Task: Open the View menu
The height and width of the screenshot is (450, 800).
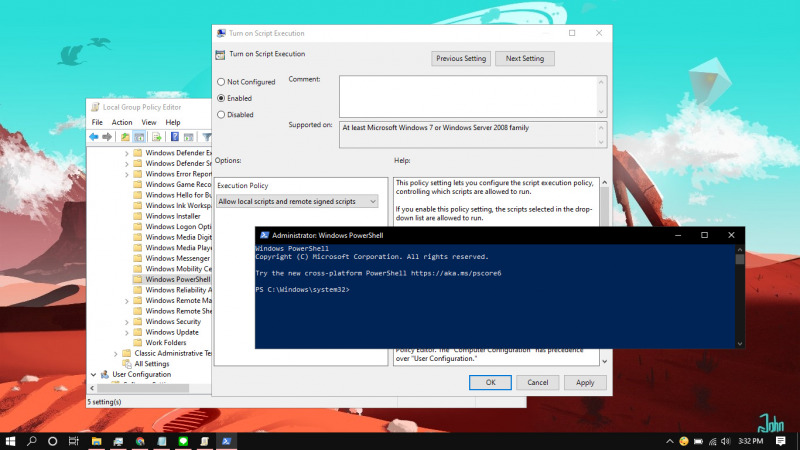Action: coord(149,122)
